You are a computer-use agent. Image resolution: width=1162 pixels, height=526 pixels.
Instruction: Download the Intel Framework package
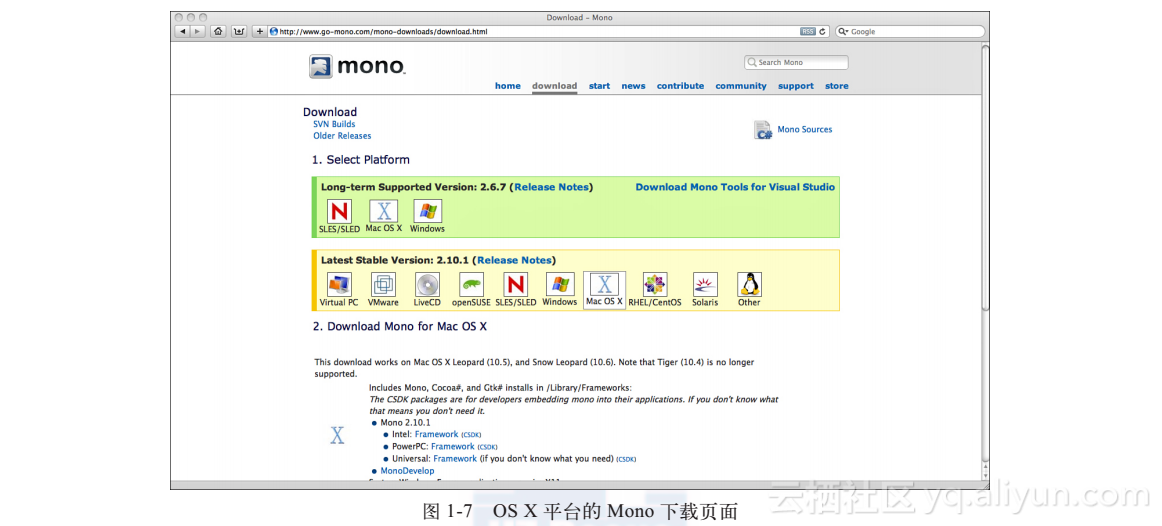(x=436, y=434)
